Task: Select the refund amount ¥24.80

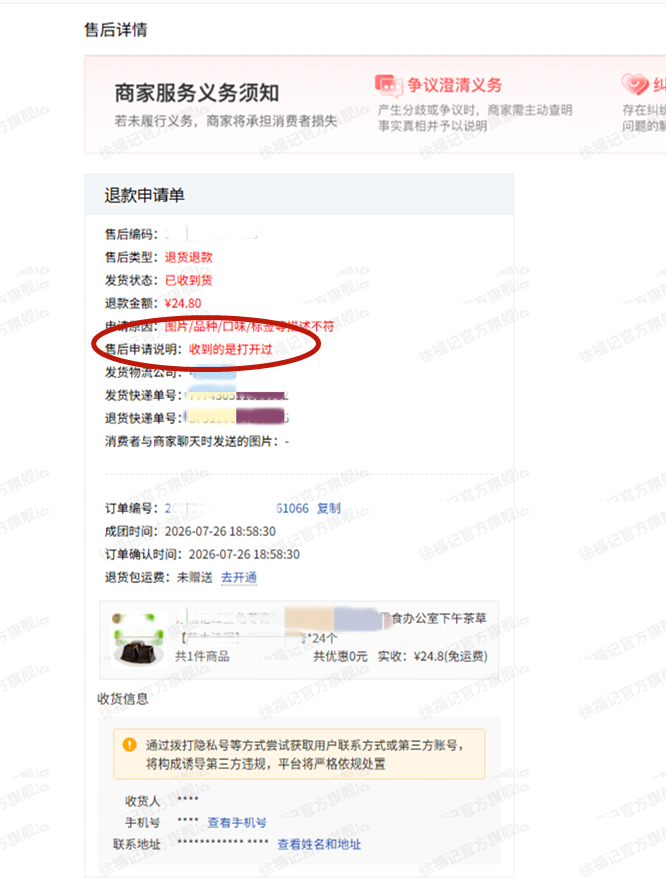Action: tap(183, 303)
